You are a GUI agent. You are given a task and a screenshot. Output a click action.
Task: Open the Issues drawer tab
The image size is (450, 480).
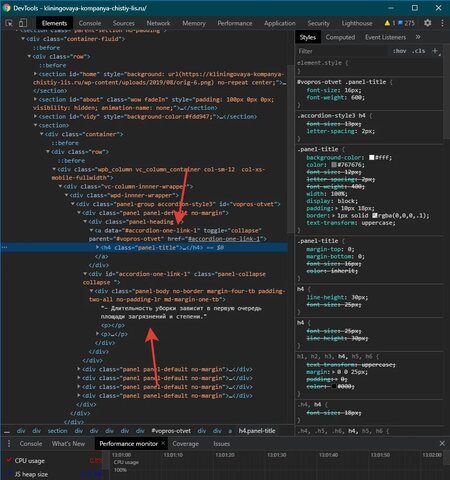pyautogui.click(x=221, y=443)
